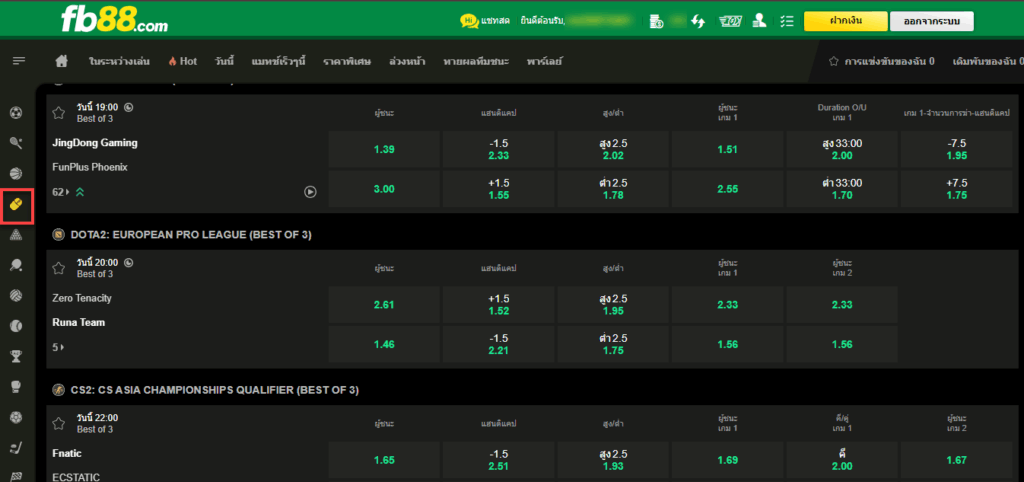Play live stream for JingDong Gaming match

[x=310, y=192]
